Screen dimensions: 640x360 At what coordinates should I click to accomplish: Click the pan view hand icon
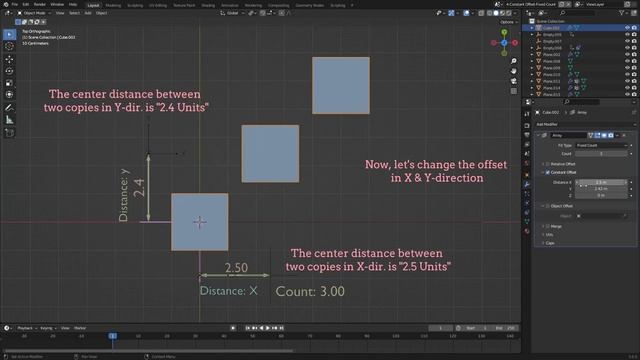[514, 71]
